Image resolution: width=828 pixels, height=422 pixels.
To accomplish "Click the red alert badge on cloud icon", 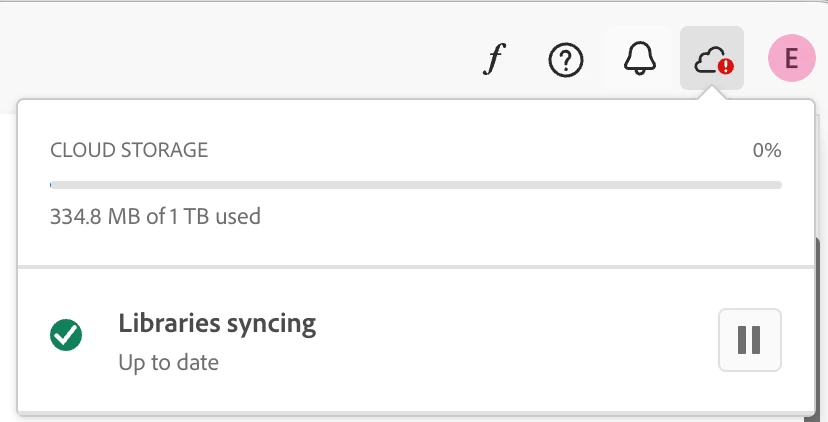I will (726, 67).
